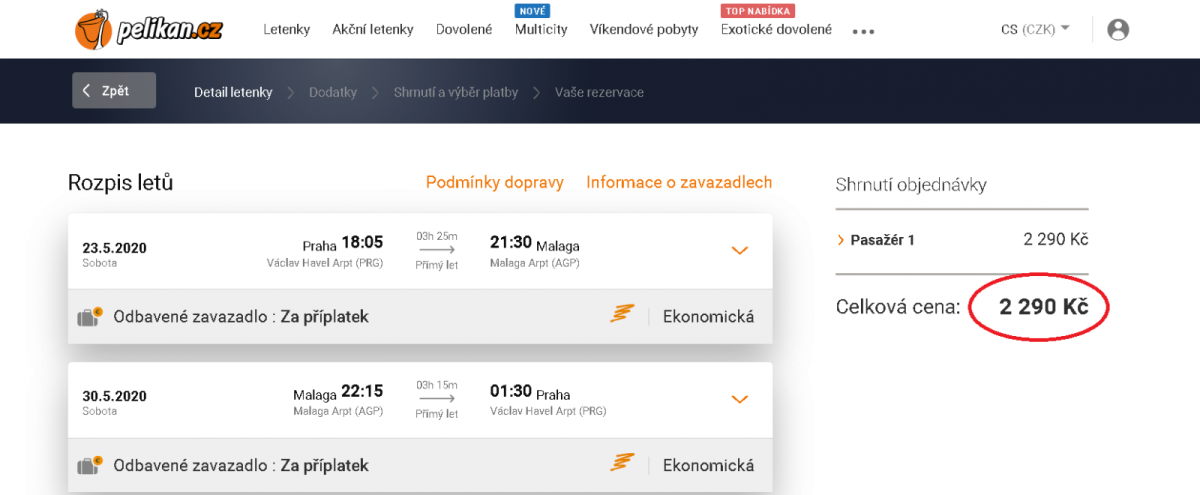Open the user account icon

[x=1118, y=29]
